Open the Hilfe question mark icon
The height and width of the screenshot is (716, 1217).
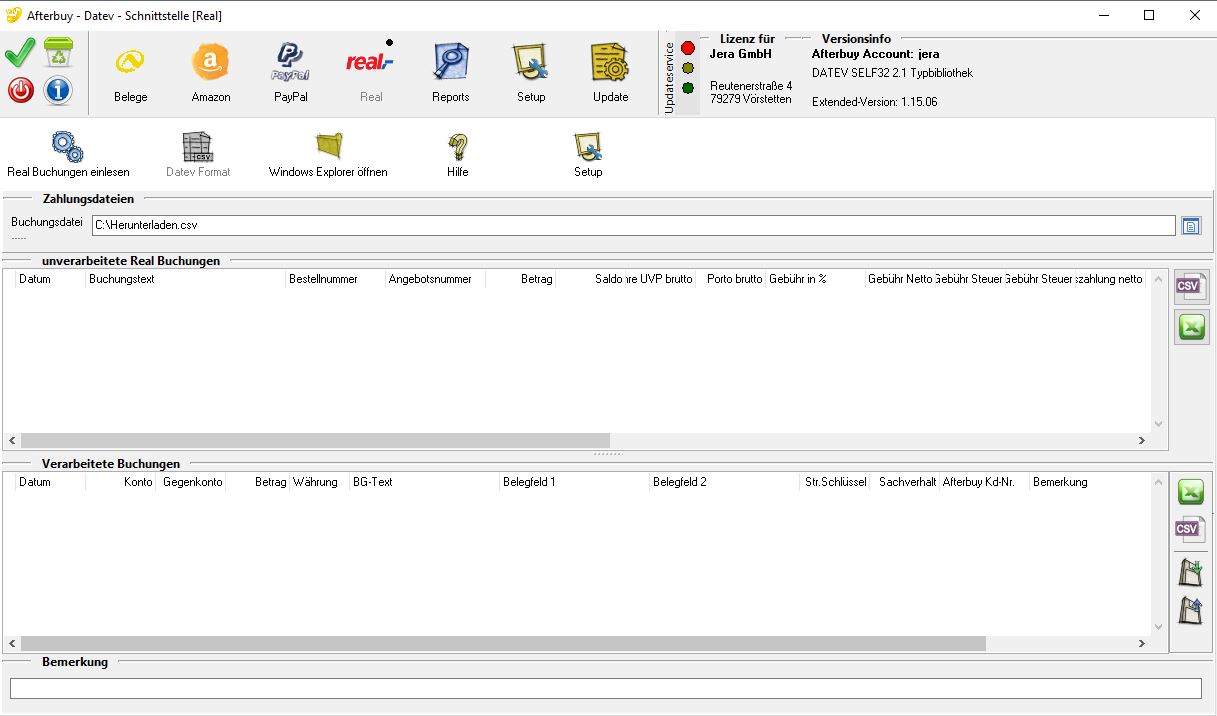[458, 155]
